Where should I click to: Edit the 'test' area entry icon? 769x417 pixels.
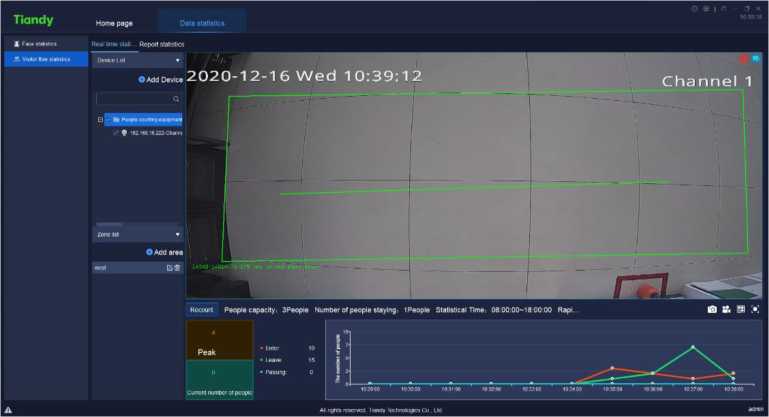tap(169, 268)
